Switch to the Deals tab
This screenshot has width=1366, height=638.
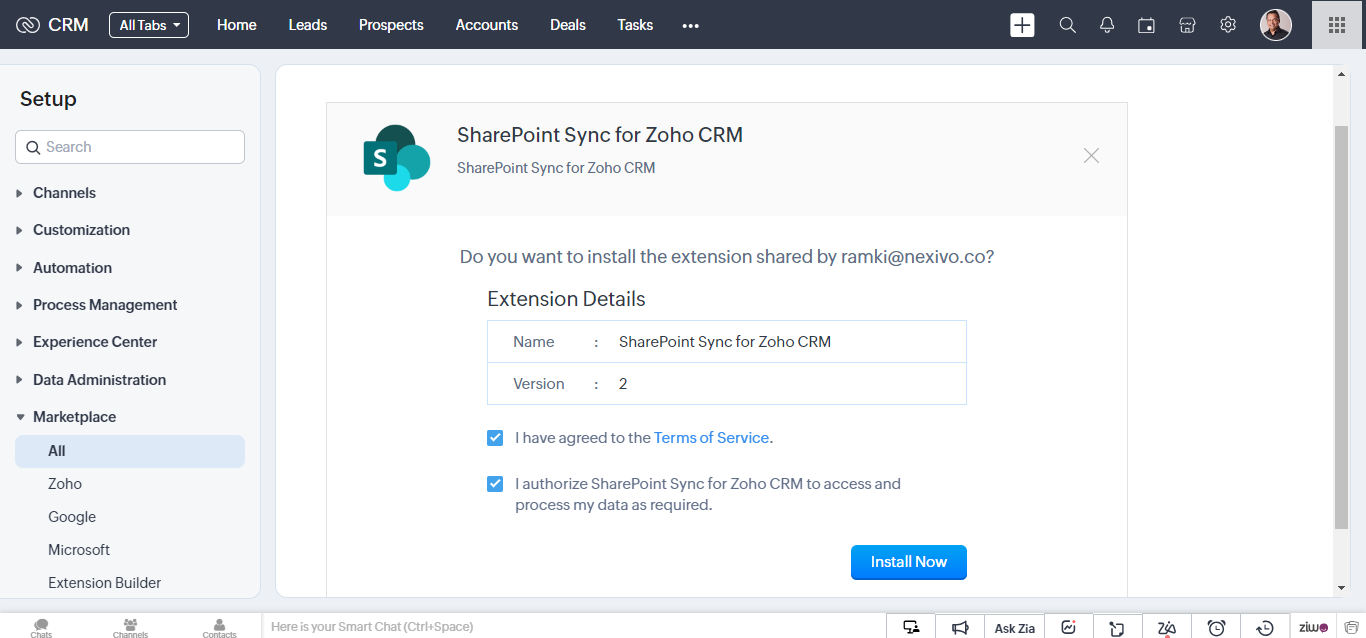point(568,25)
